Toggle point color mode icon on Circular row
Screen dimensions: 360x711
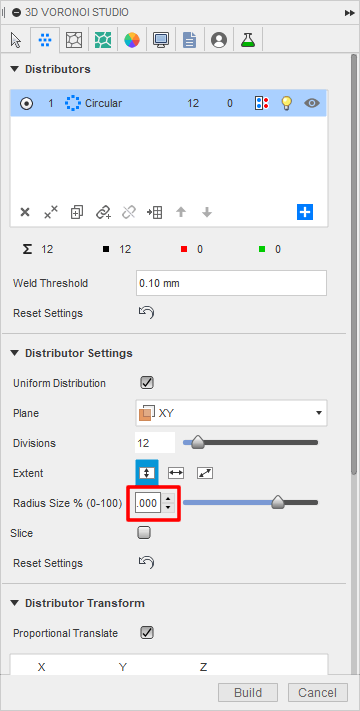262,103
